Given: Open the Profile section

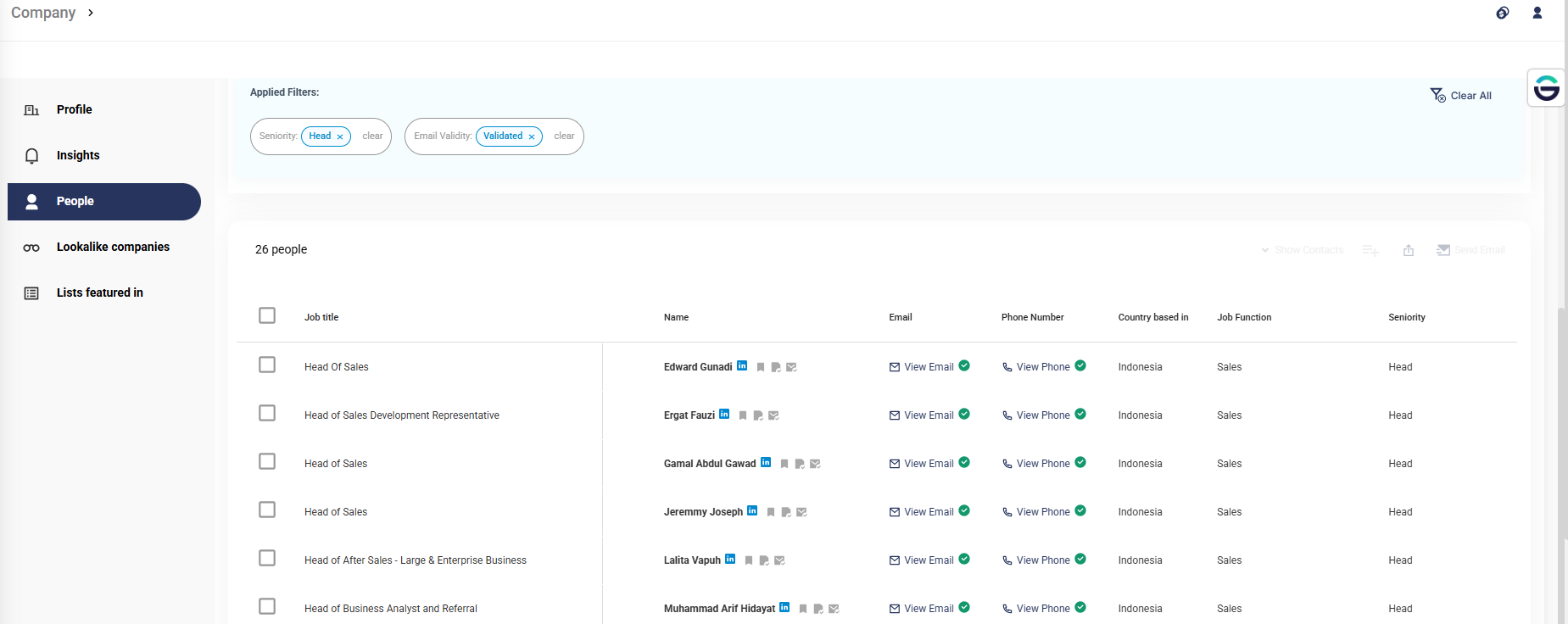Looking at the screenshot, I should [104, 109].
